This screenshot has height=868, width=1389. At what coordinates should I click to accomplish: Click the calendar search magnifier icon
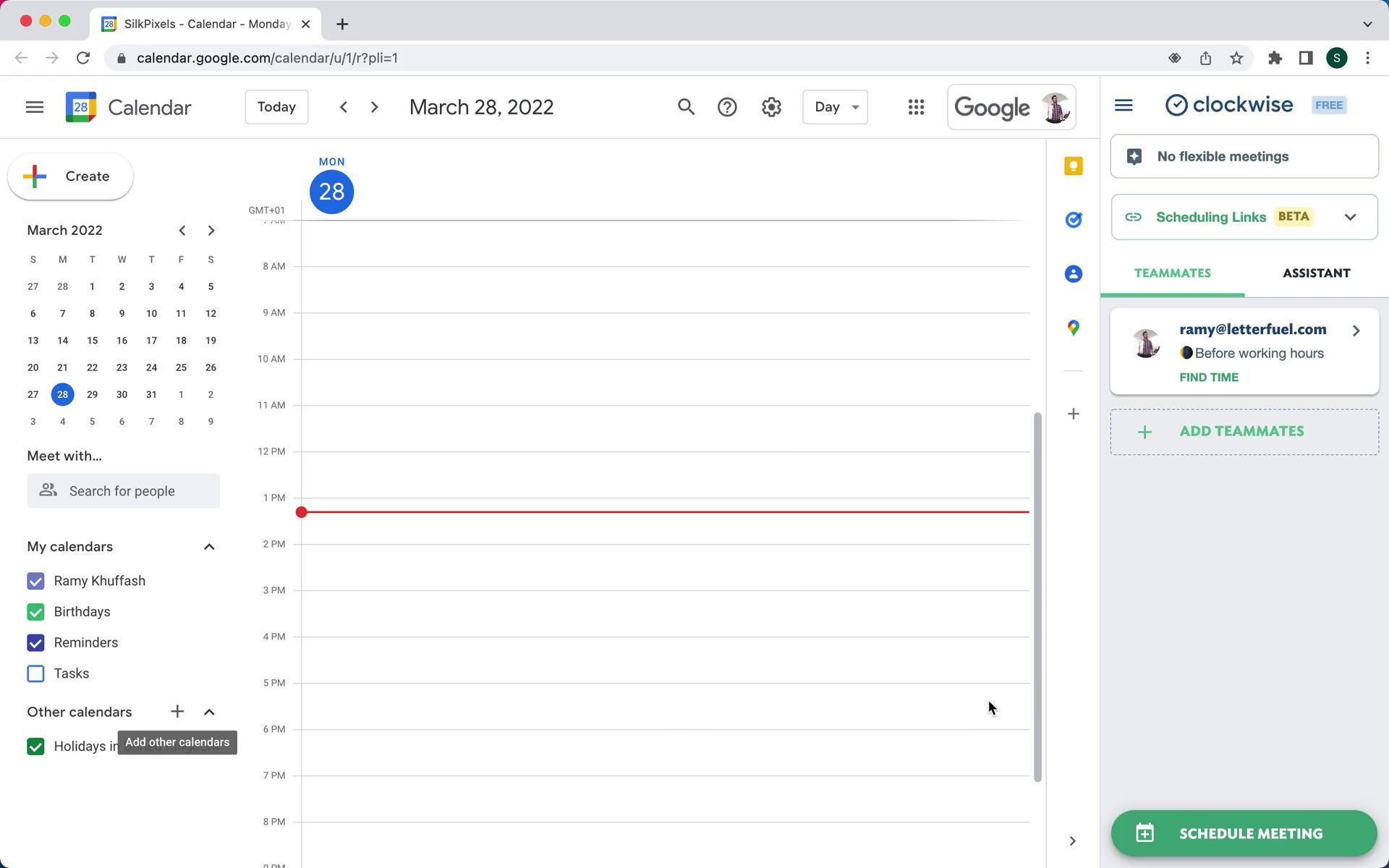[x=686, y=107]
